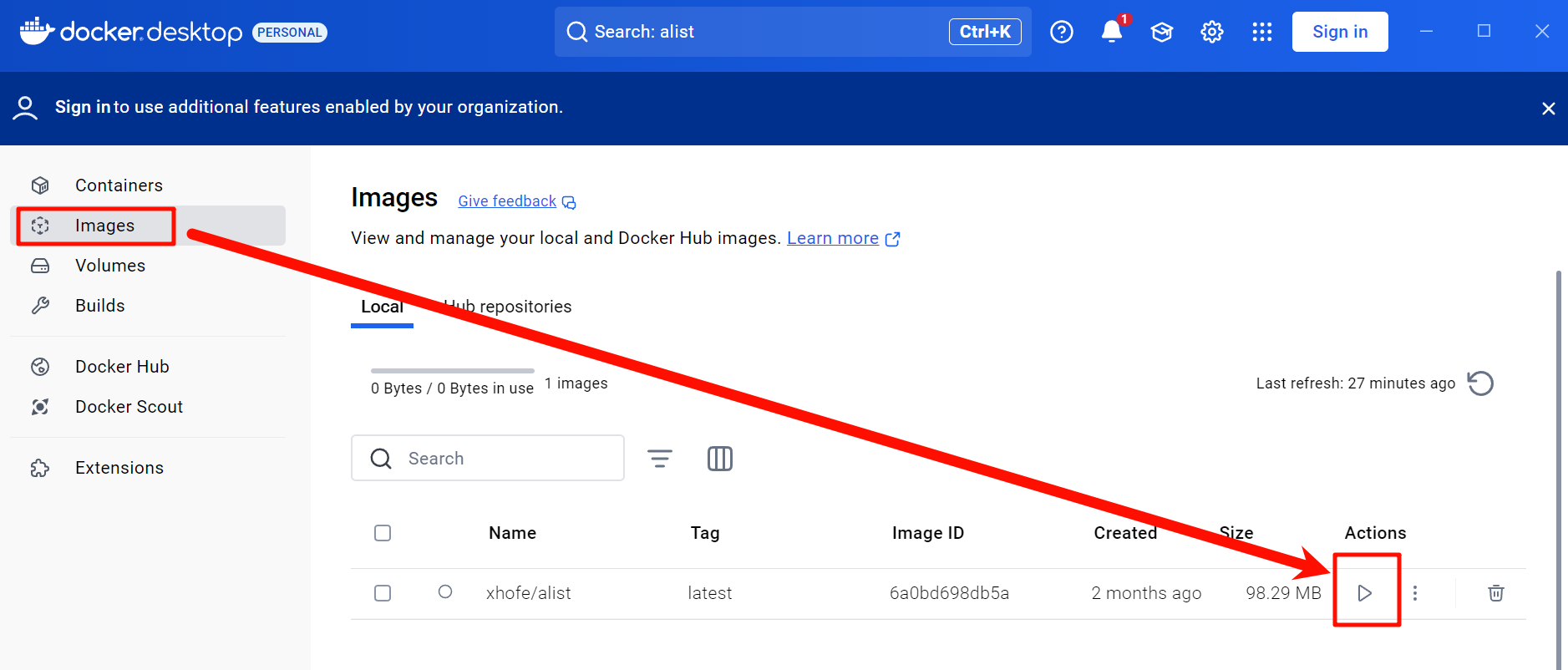Viewport: 1568px width, 670px height.
Task: Click the Actions column header
Action: (x=1376, y=533)
